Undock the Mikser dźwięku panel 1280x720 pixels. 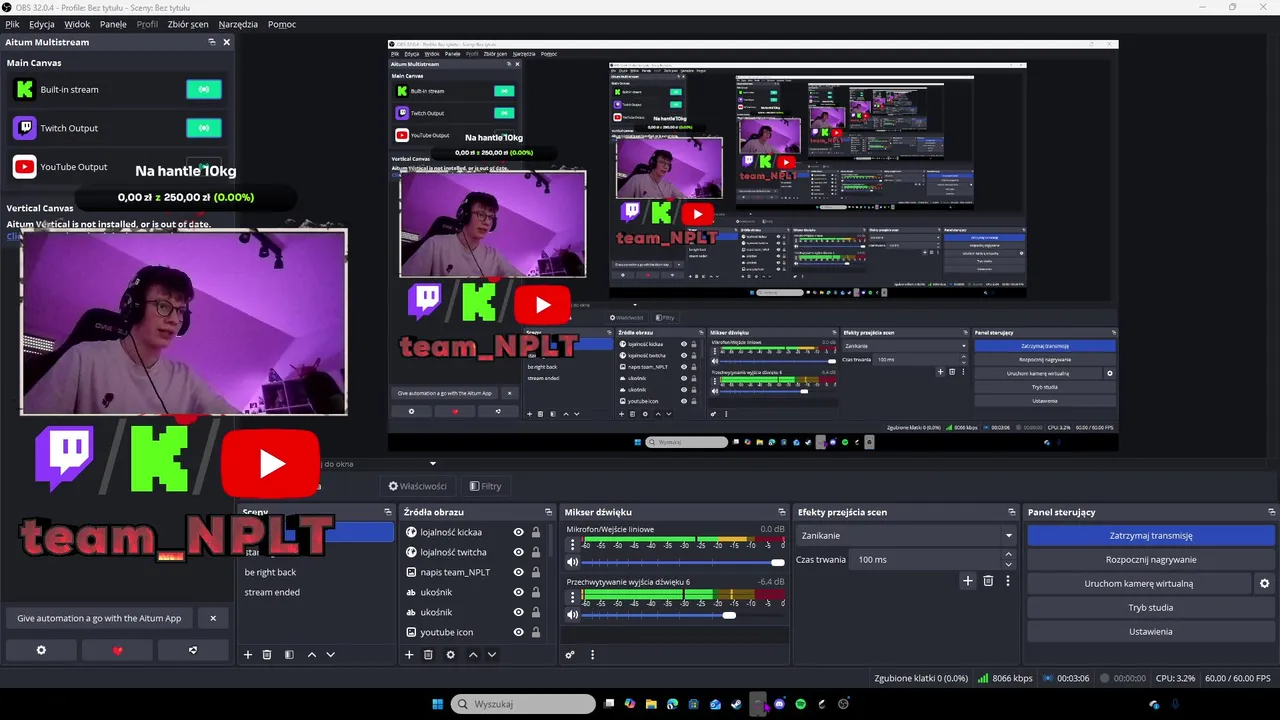coord(782,512)
